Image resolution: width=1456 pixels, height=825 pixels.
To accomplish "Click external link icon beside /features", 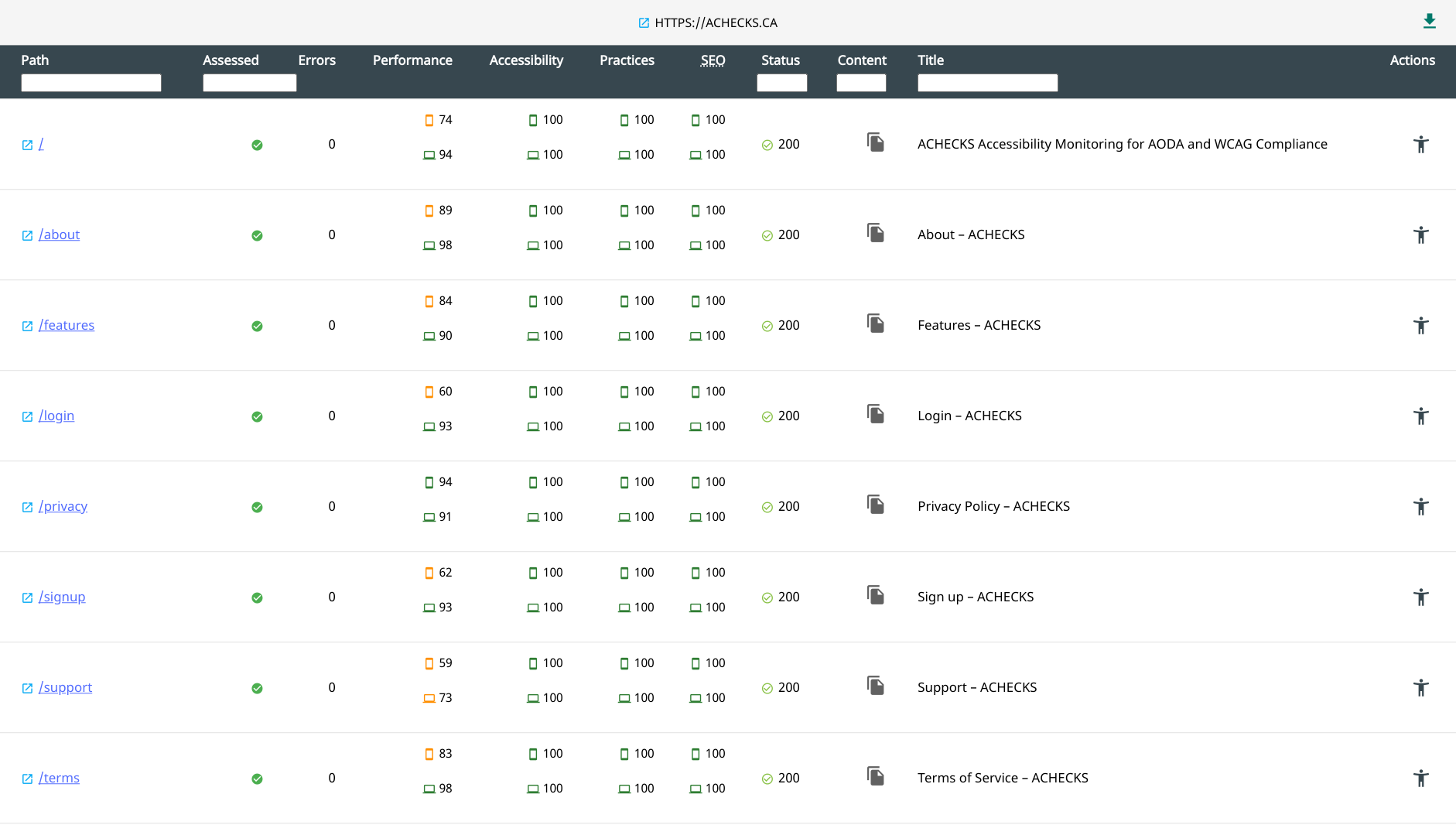I will 27,326.
